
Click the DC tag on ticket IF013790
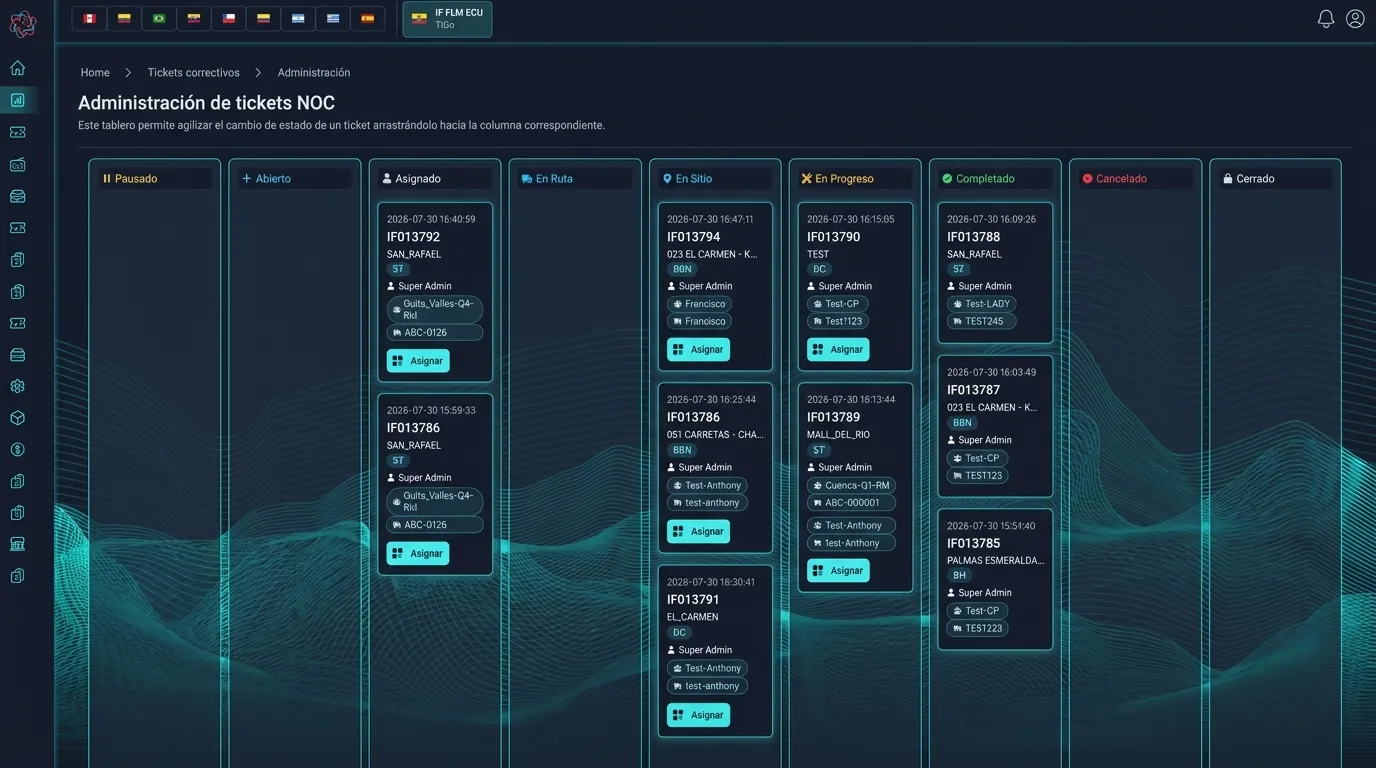click(x=820, y=269)
